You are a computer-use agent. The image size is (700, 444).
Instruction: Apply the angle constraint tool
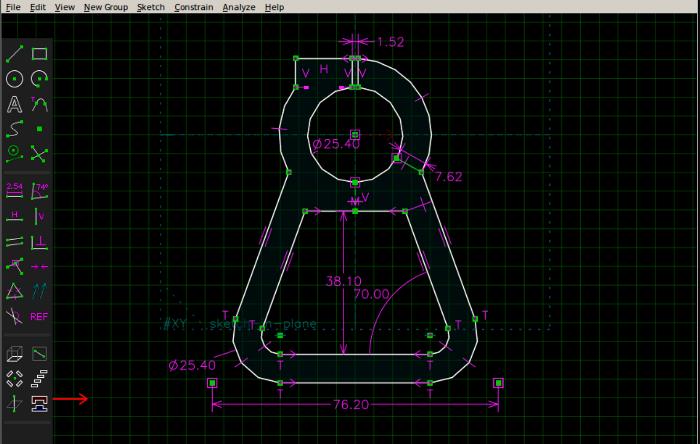point(39,190)
